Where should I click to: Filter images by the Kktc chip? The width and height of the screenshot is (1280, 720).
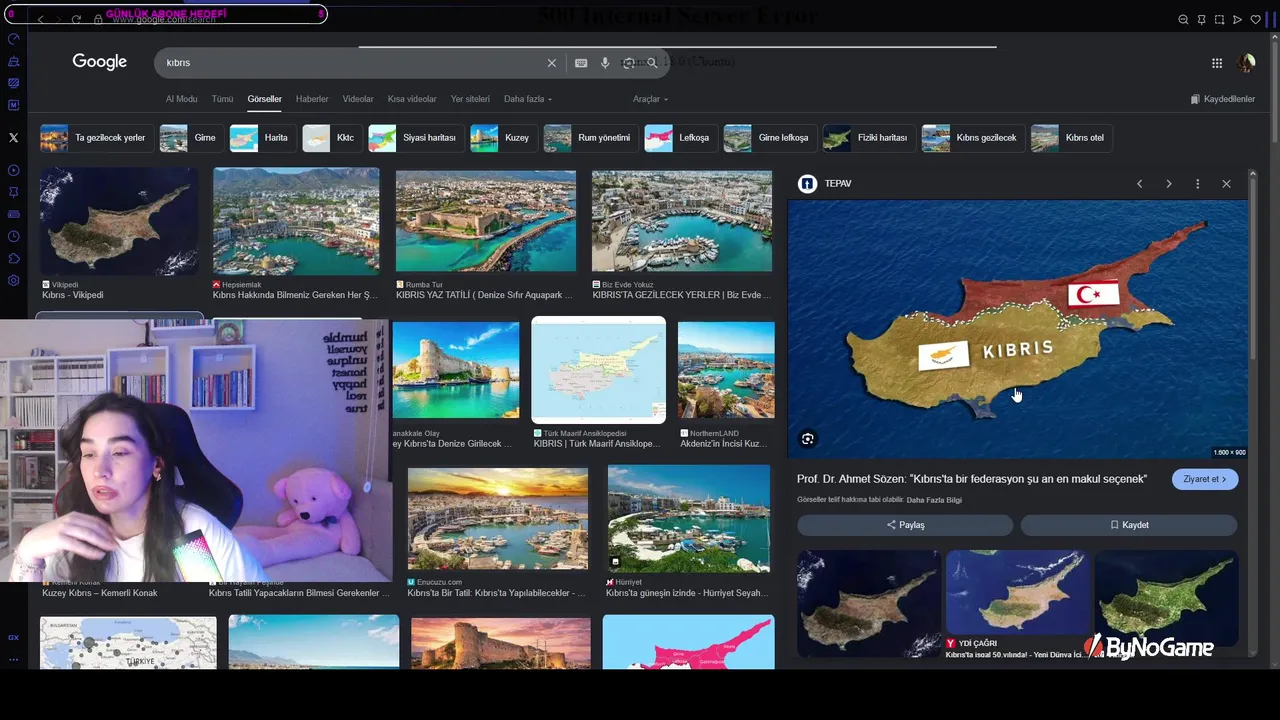(331, 138)
